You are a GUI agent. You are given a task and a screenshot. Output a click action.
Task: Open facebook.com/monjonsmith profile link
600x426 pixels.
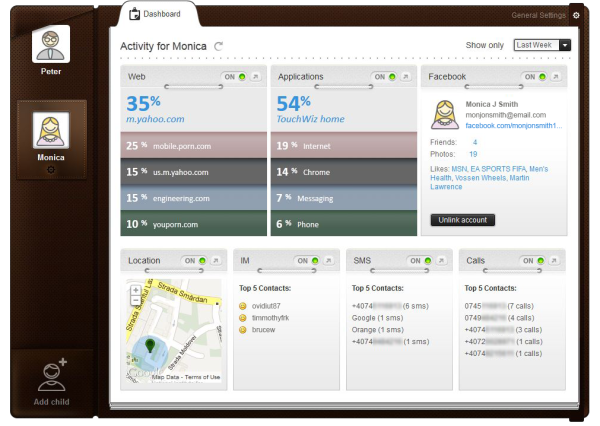tap(514, 126)
